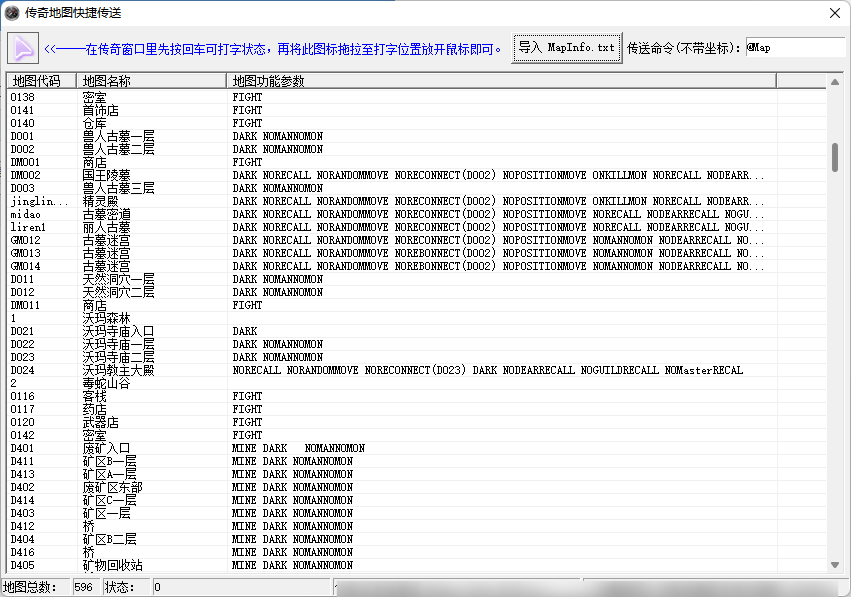Viewport: 851px width, 597px height.
Task: Sort by the 地图代码 column header
Action: 41,81
